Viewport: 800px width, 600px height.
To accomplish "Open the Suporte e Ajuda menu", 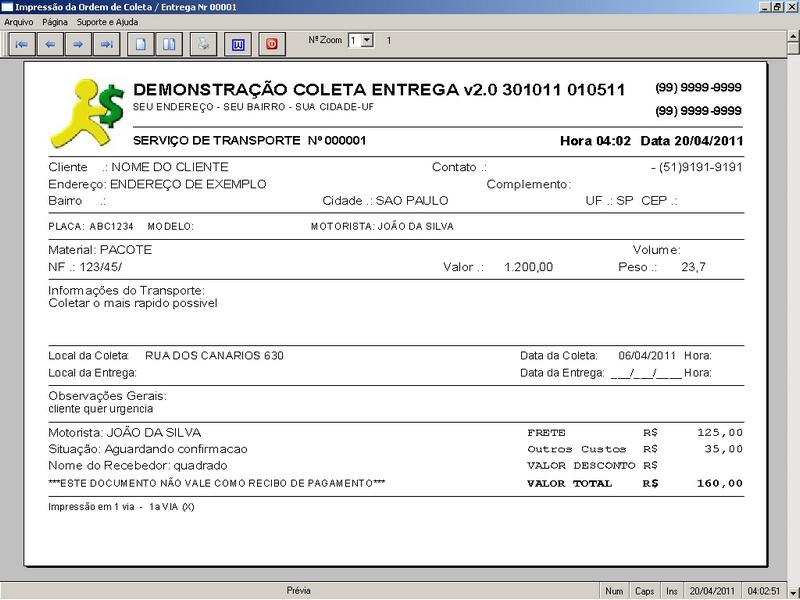I will (110, 21).
